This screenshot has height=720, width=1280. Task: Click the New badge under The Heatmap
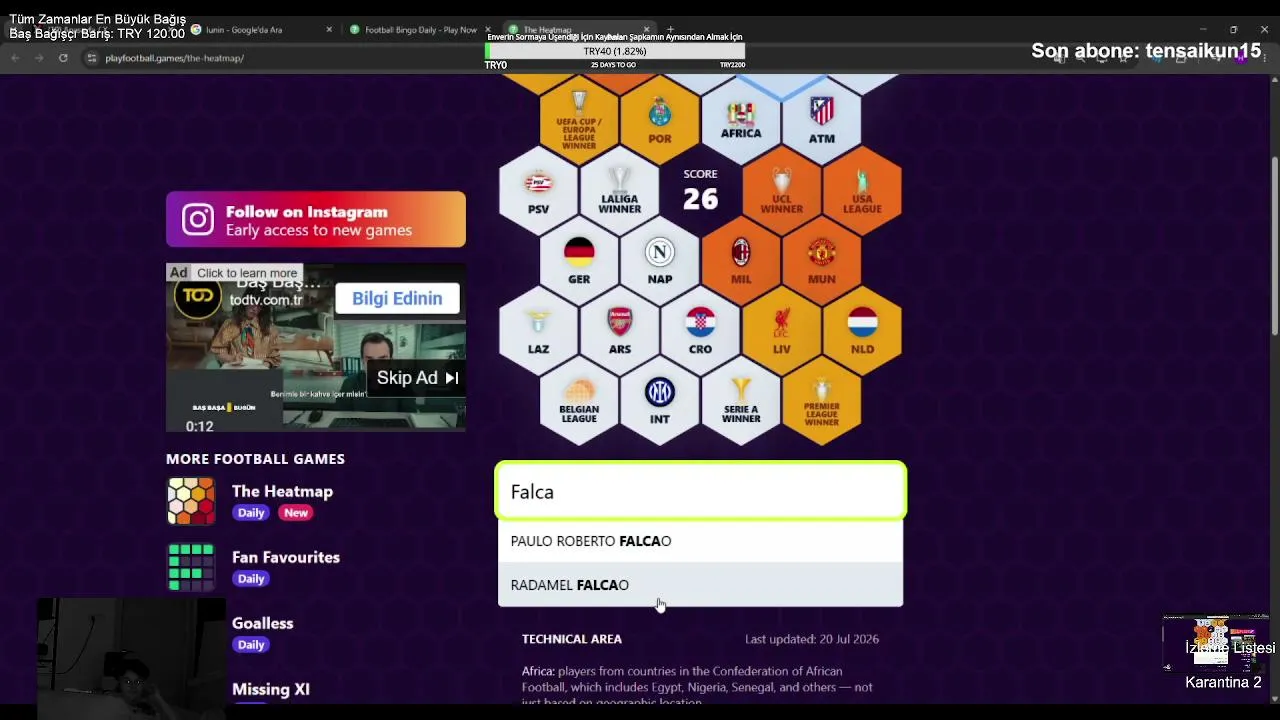click(x=295, y=513)
